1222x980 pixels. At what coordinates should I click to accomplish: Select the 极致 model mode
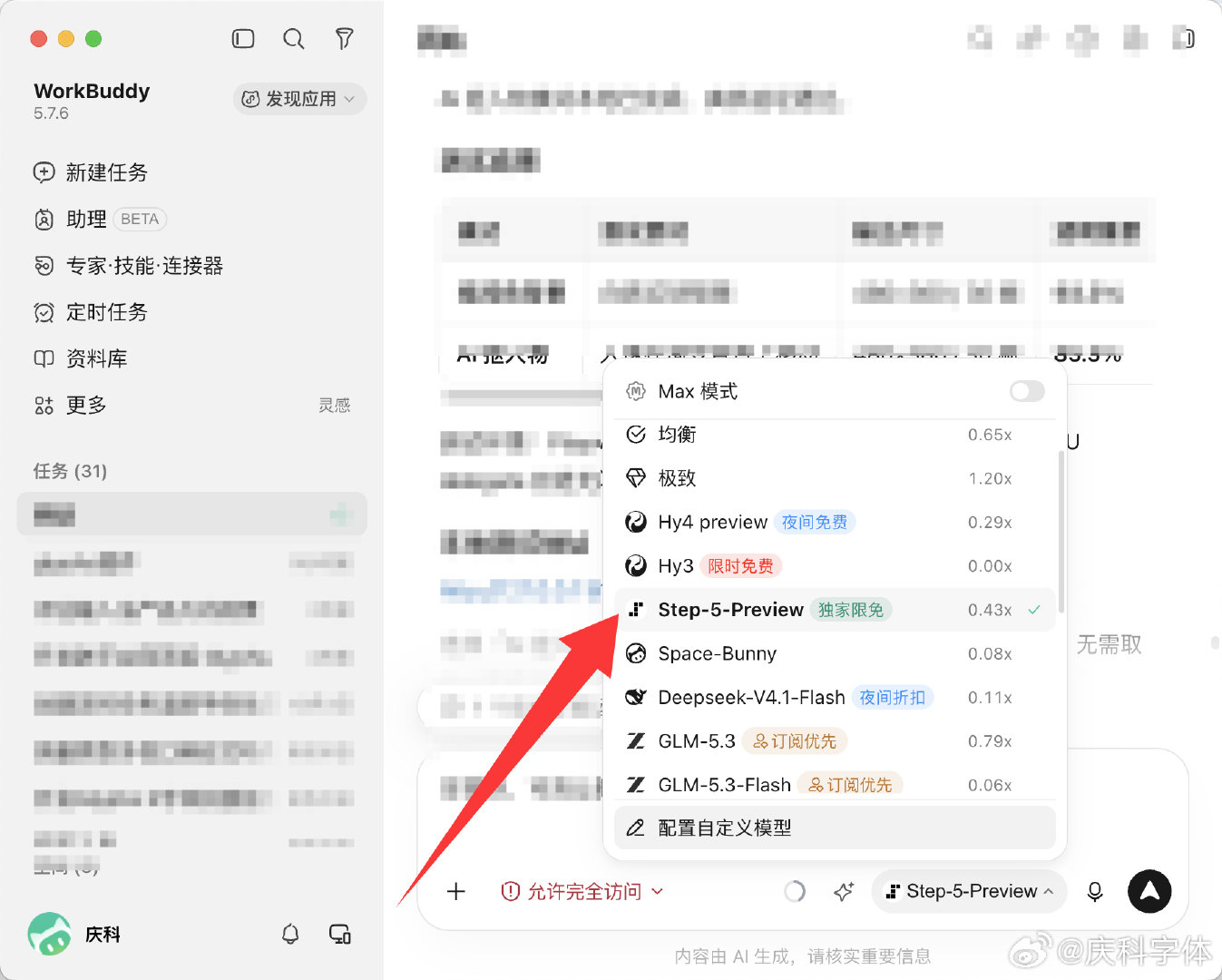(835, 478)
